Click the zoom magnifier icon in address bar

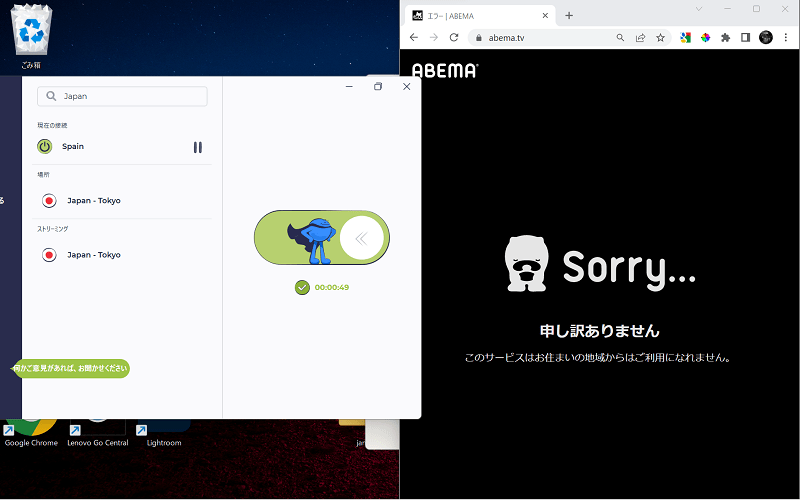click(x=620, y=37)
